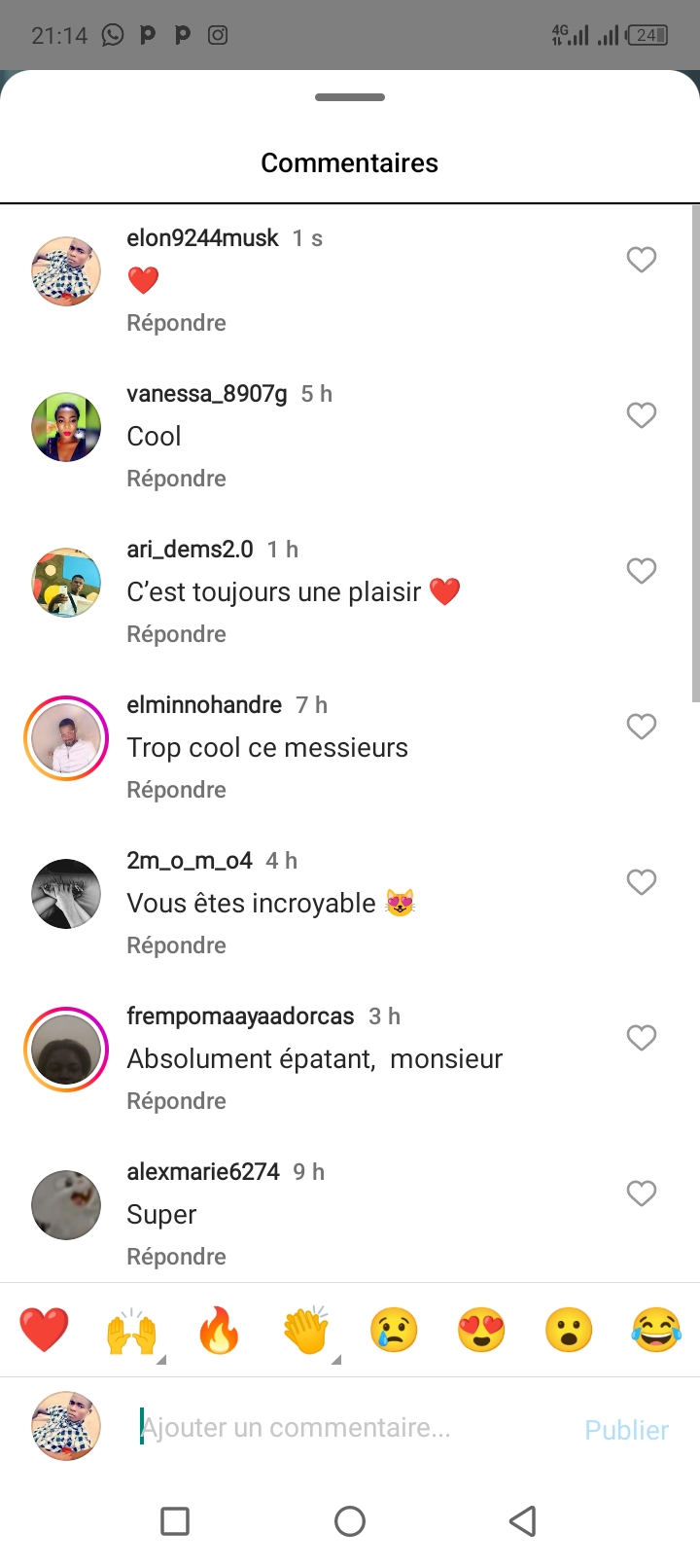The image size is (700, 1568).
Task: Reply to alexmarie6274's "Super" comment
Action: 176,1257
